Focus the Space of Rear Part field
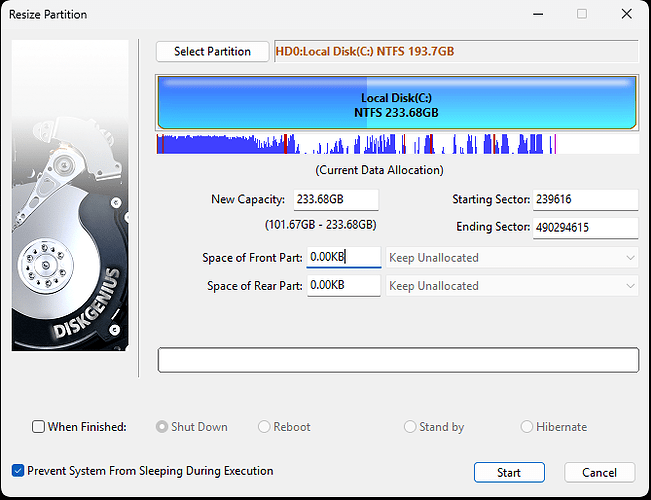Viewport: 651px width, 500px height. click(x=344, y=285)
